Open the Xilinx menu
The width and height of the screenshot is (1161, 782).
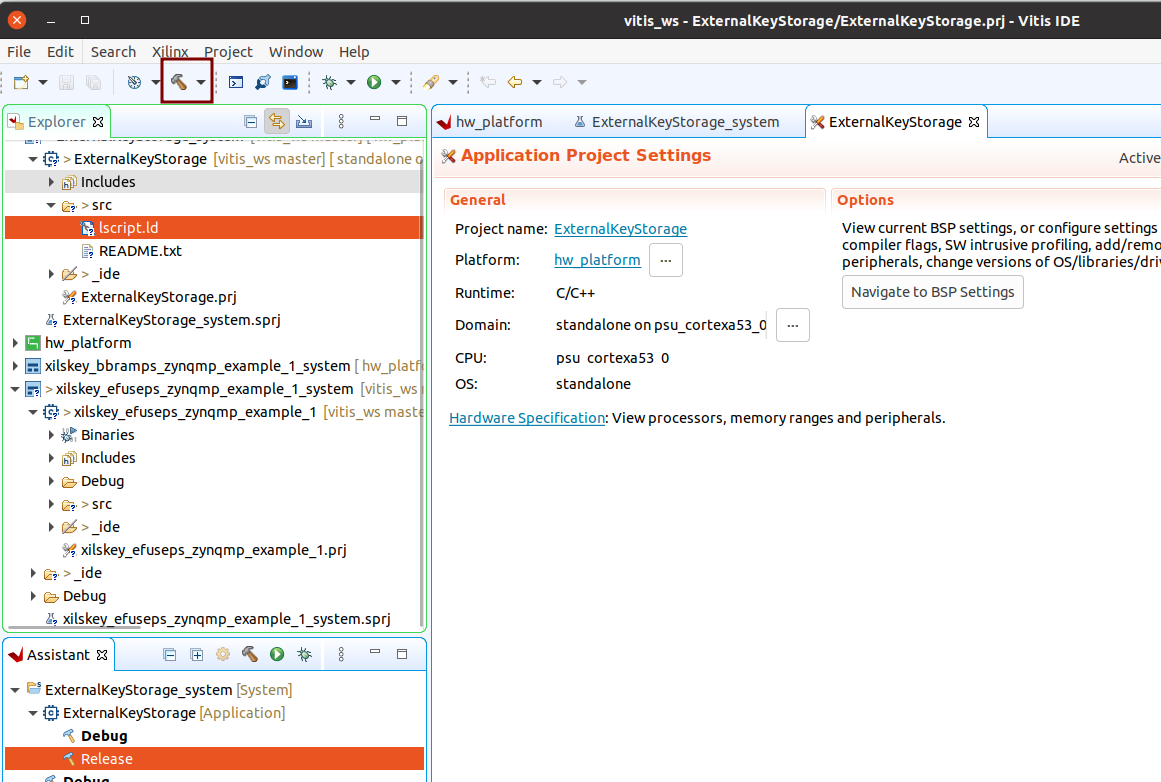[170, 52]
